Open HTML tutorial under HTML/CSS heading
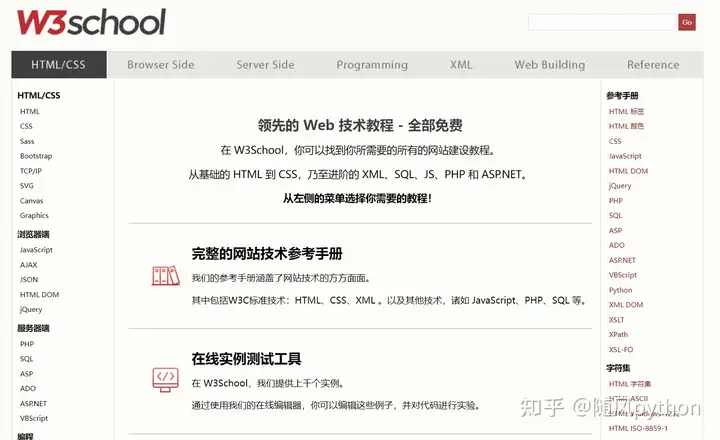This screenshot has height=440, width=720. pyautogui.click(x=30, y=112)
